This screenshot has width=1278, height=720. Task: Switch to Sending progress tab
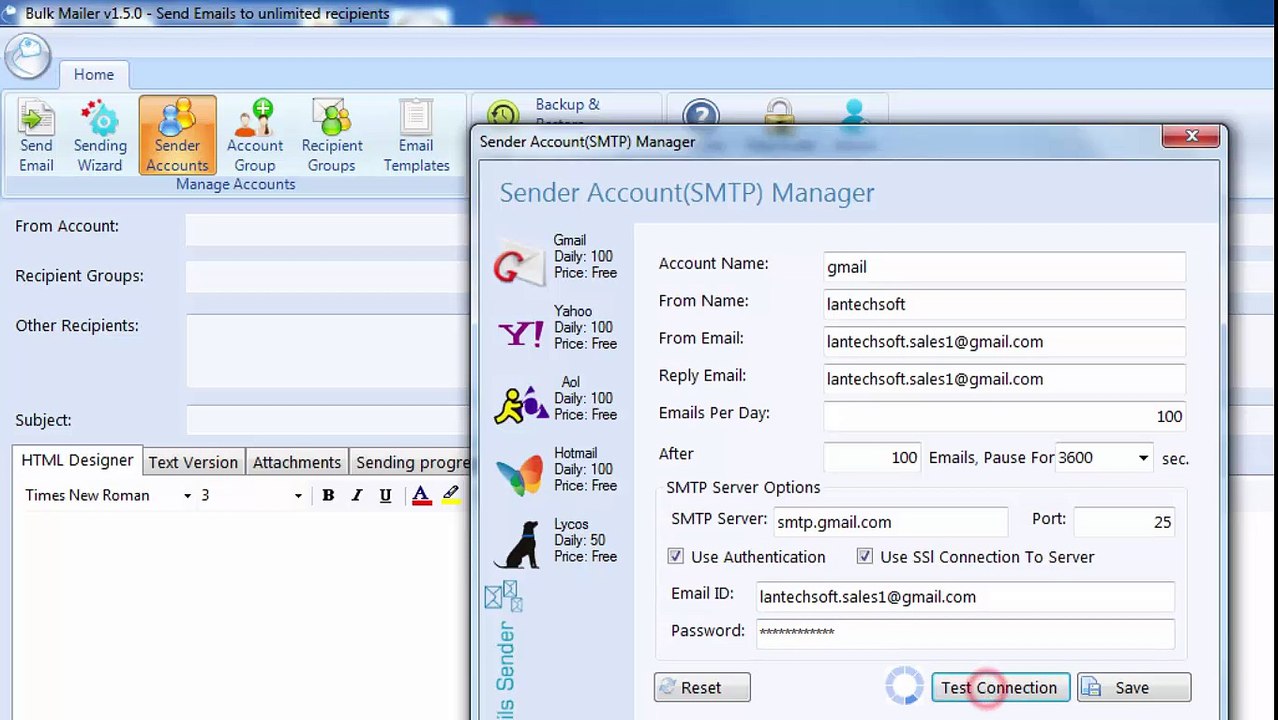point(412,462)
